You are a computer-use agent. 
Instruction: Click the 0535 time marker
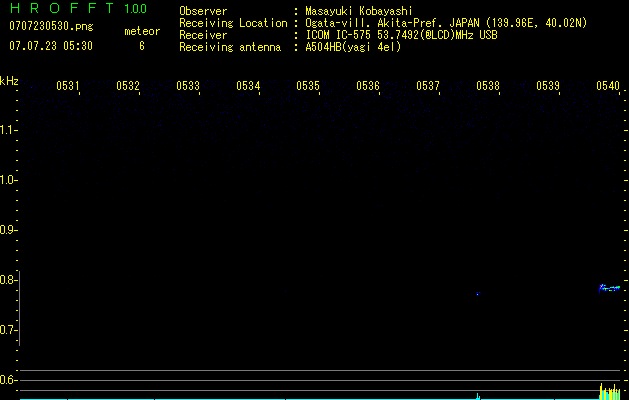(308, 86)
